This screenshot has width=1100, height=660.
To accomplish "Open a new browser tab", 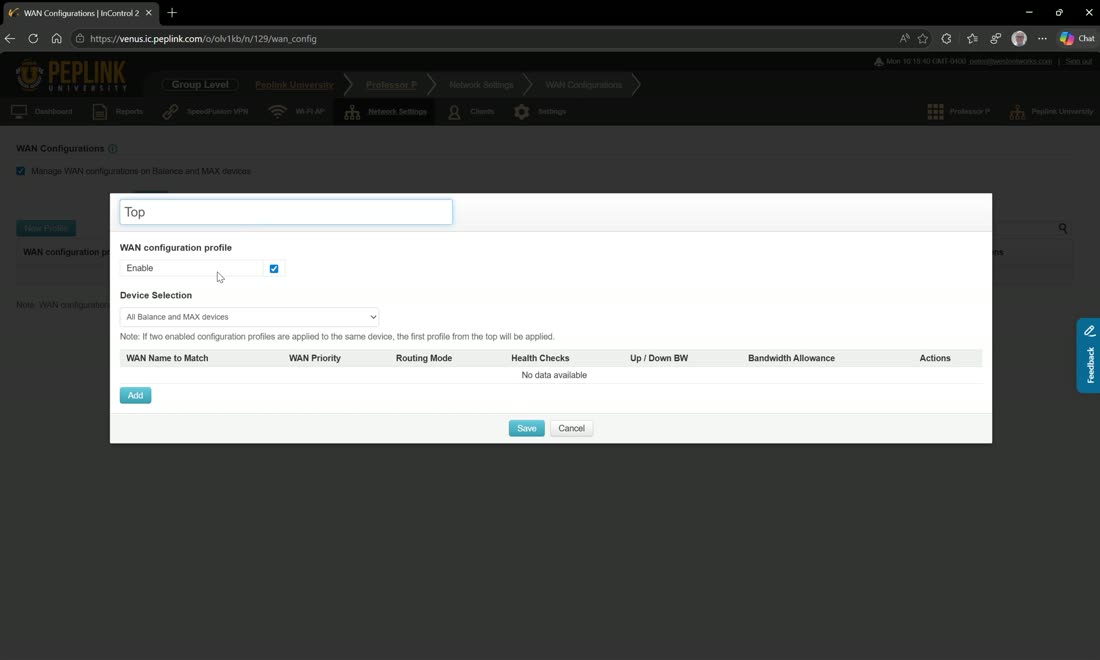I will [x=172, y=13].
